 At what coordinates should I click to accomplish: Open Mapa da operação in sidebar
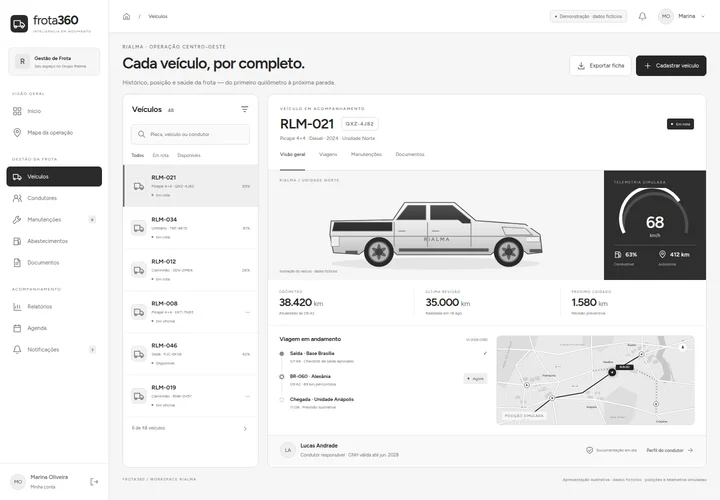pyautogui.click(x=54, y=133)
